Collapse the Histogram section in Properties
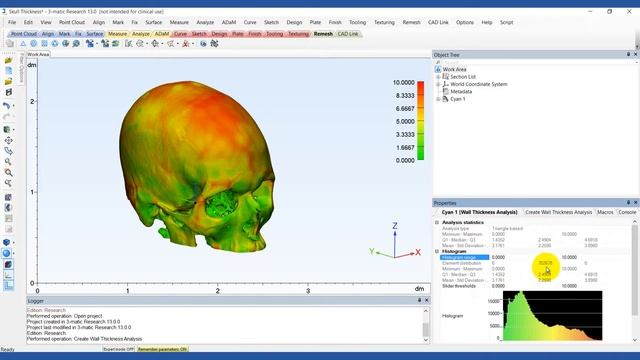 pos(437,251)
